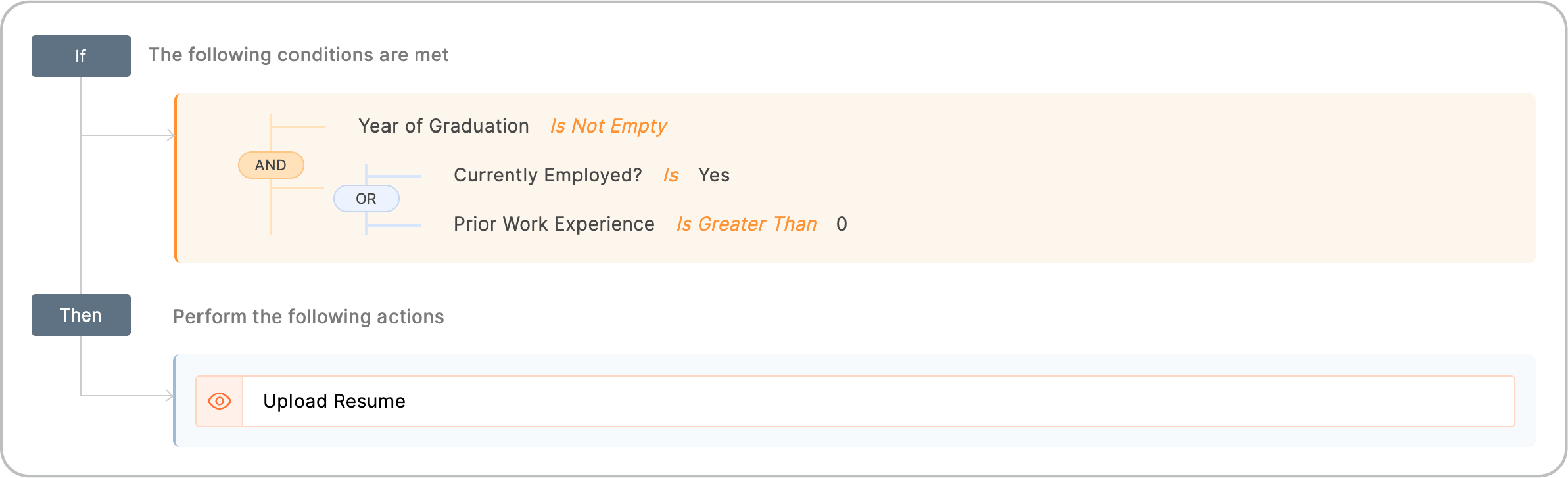Click the eye visibility icon beside Upload Resume
This screenshot has height=478, width=1568.
tap(219, 400)
